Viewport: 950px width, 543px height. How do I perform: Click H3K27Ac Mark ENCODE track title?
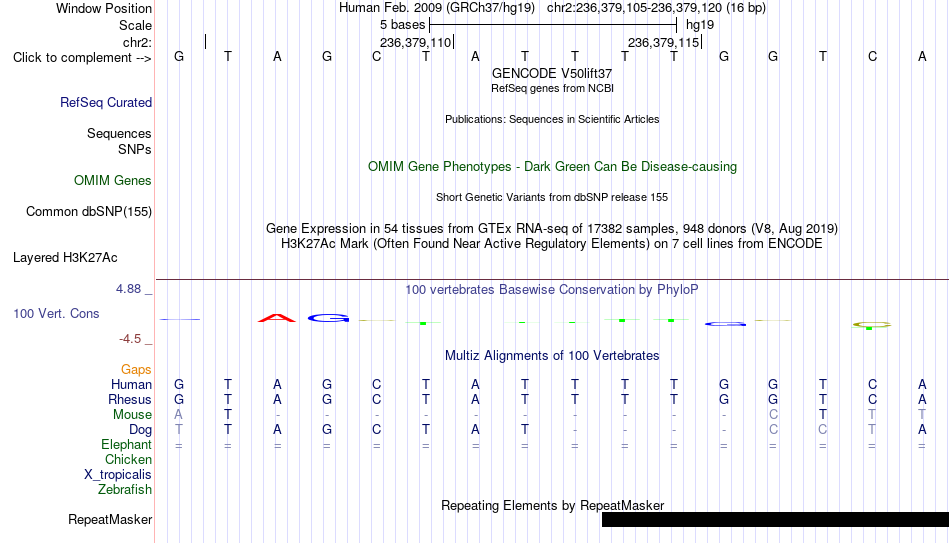[x=552, y=244]
